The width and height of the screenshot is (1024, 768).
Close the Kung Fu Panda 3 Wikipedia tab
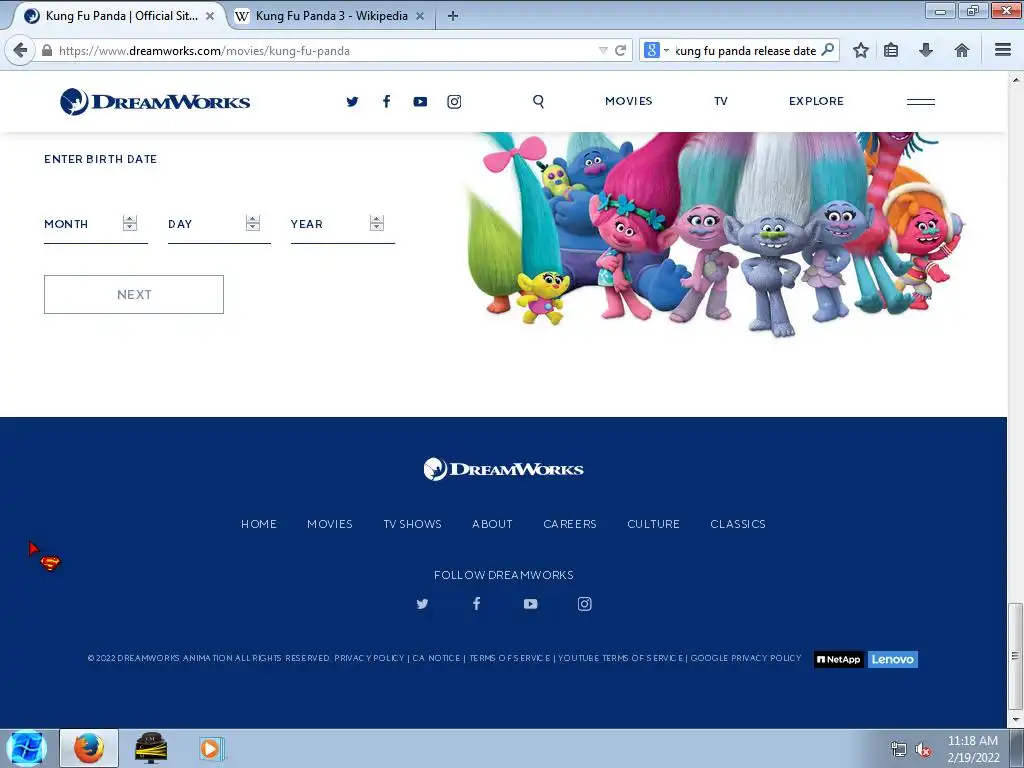[420, 16]
